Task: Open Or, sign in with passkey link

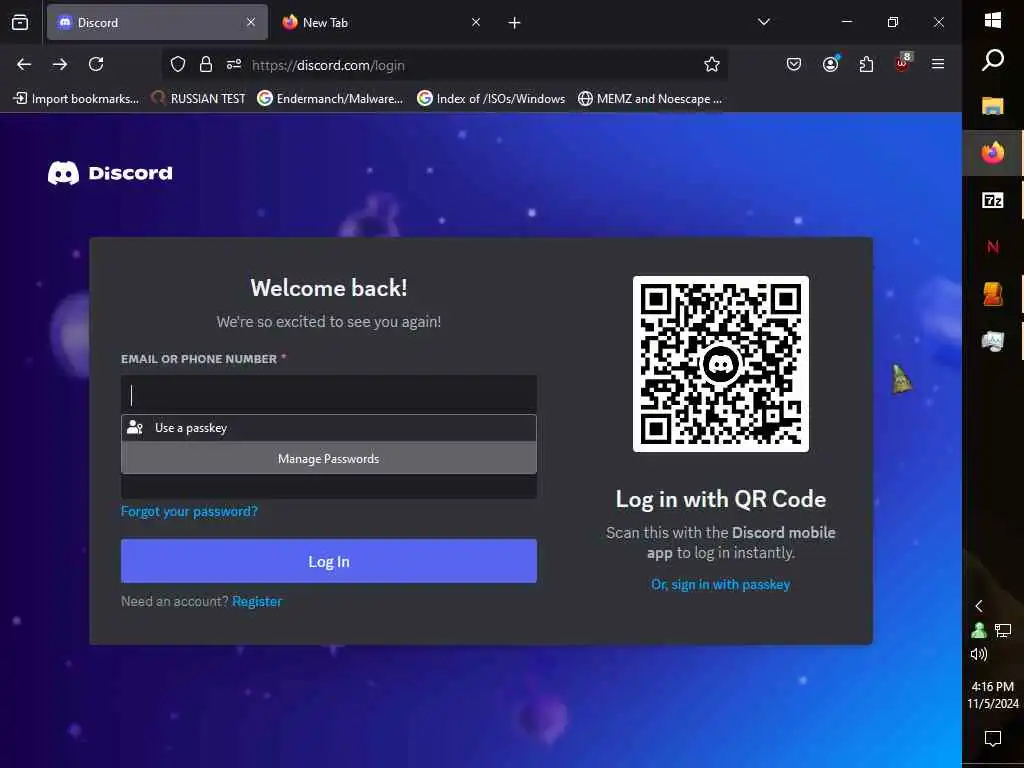Action: (720, 584)
